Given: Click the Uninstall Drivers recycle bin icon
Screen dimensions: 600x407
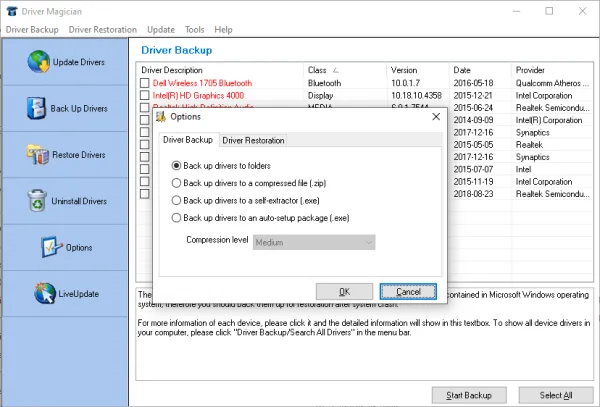Looking at the screenshot, I should 38,200.
